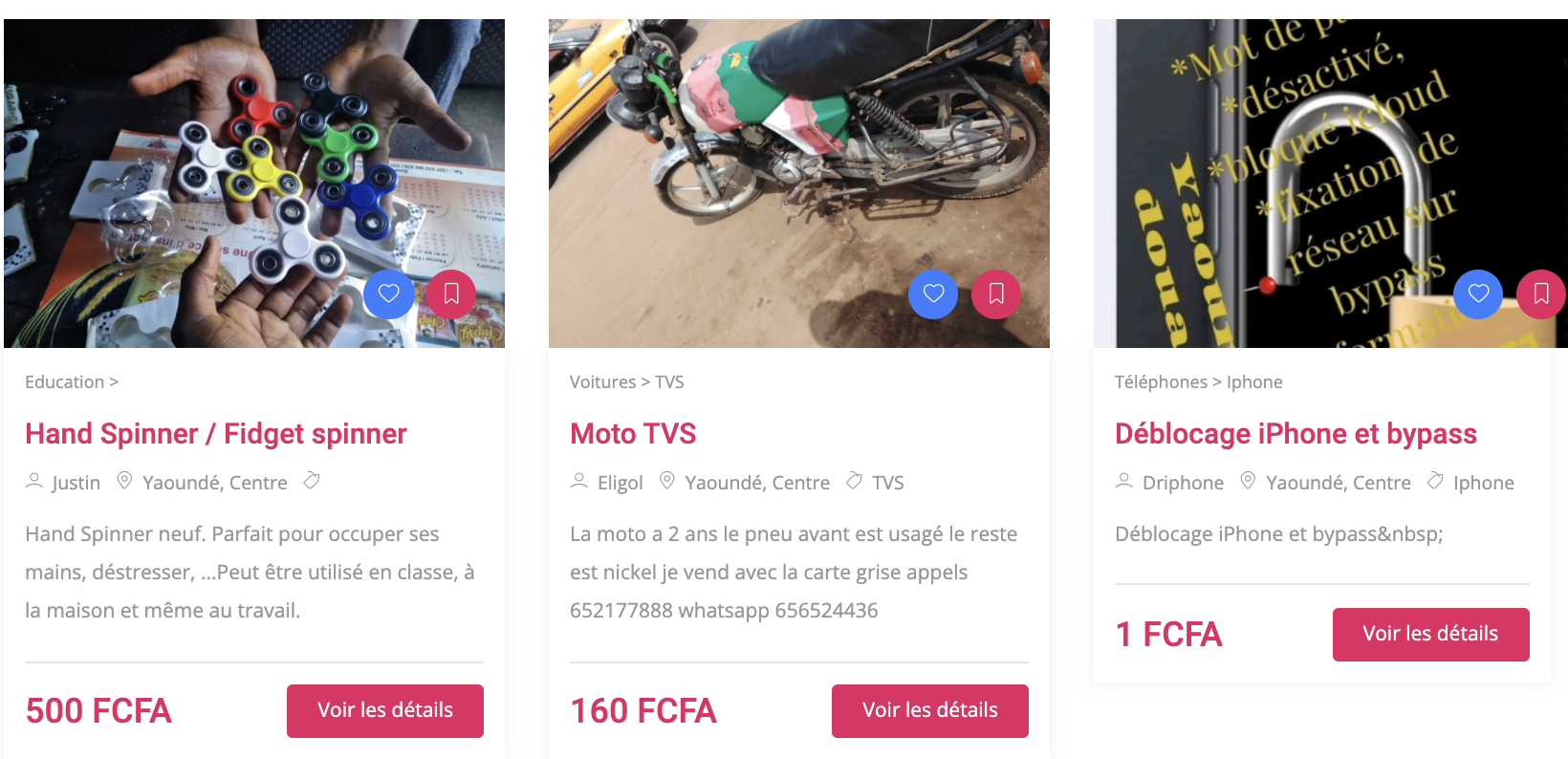The height and width of the screenshot is (759, 1568).
Task: Bookmark the Déblocage iPhone listing
Action: point(1541,293)
